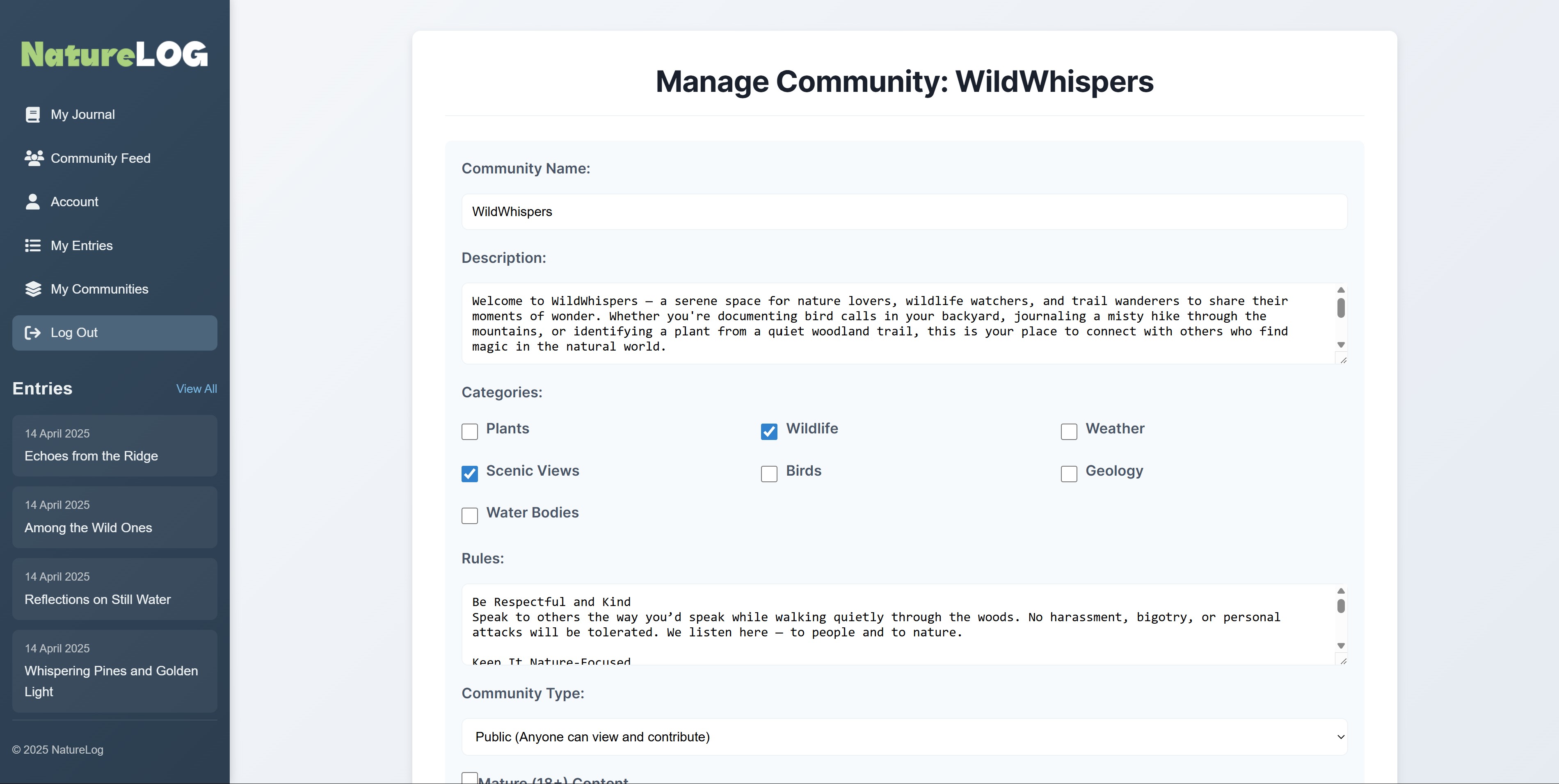This screenshot has width=1559, height=784.
Task: Click the Community Feed people icon
Action: click(x=34, y=158)
